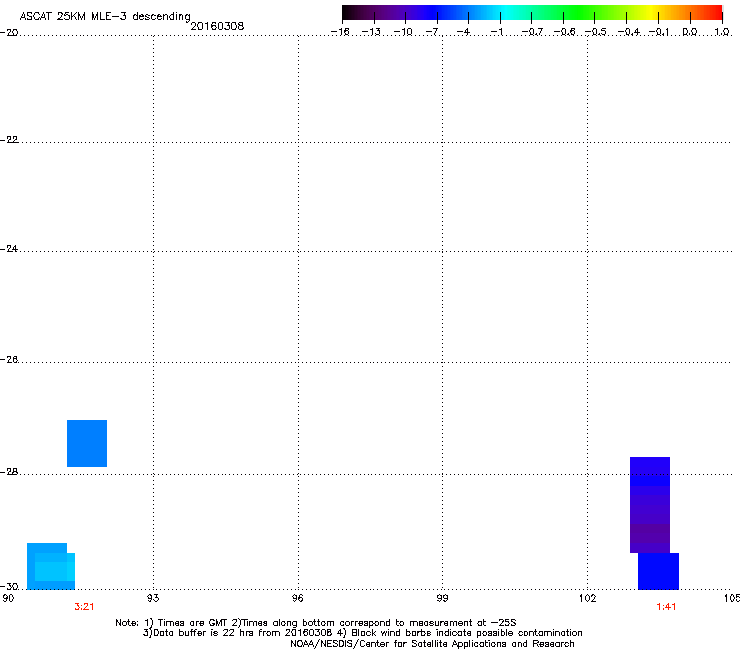Click the -16 color scale value
740x650 pixels.
pos(340,32)
